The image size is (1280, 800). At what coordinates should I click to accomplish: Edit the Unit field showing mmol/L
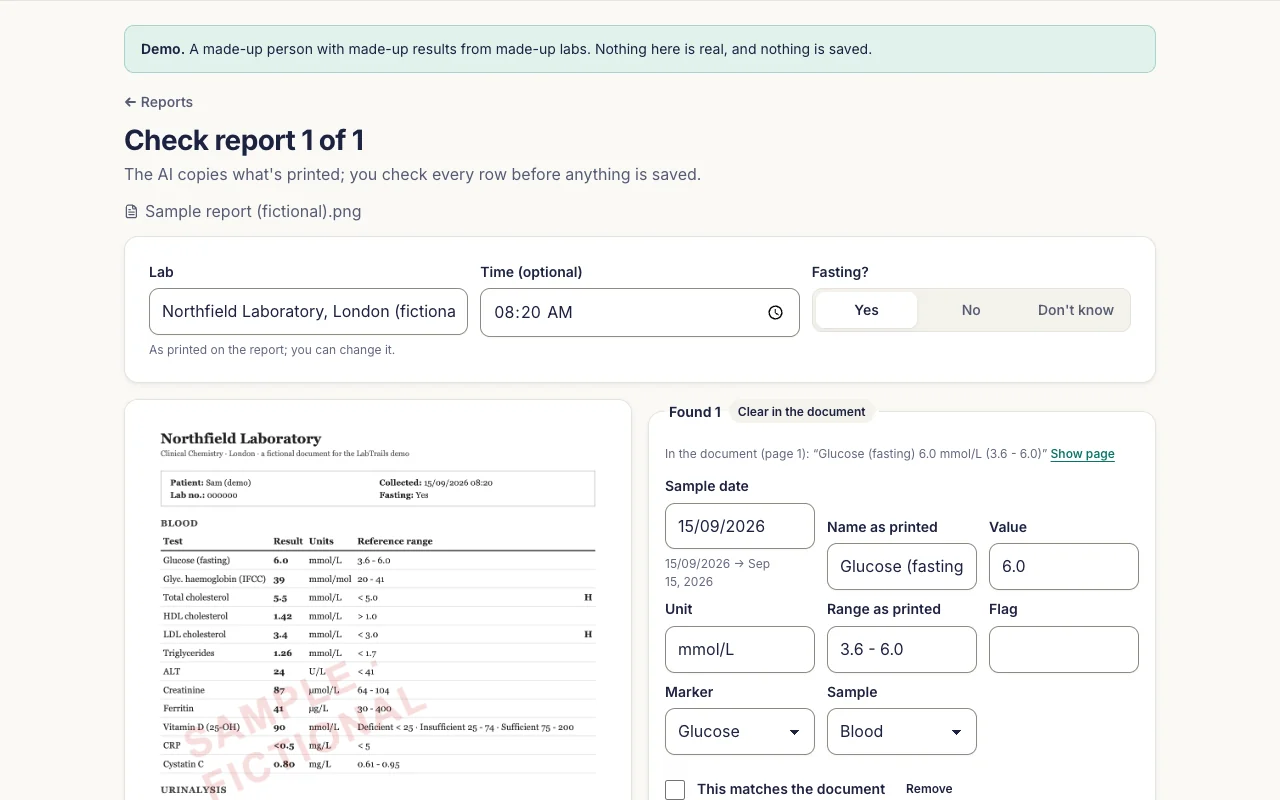pos(740,650)
